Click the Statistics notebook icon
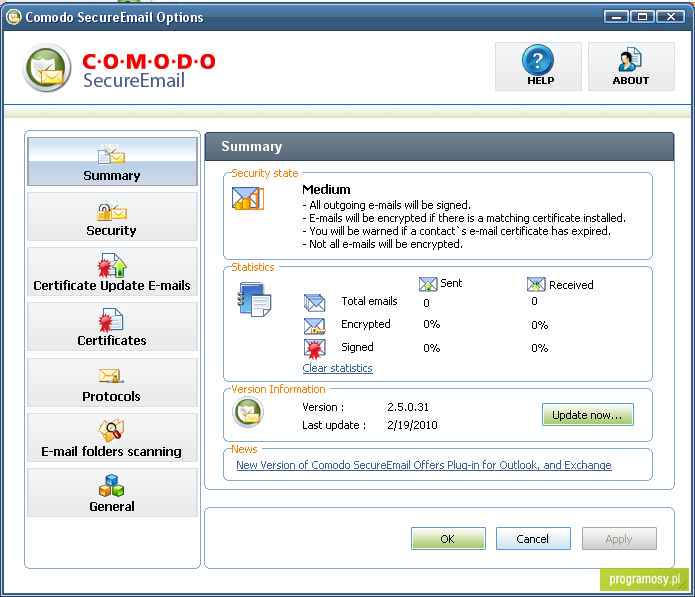The image size is (695, 597). [x=254, y=299]
